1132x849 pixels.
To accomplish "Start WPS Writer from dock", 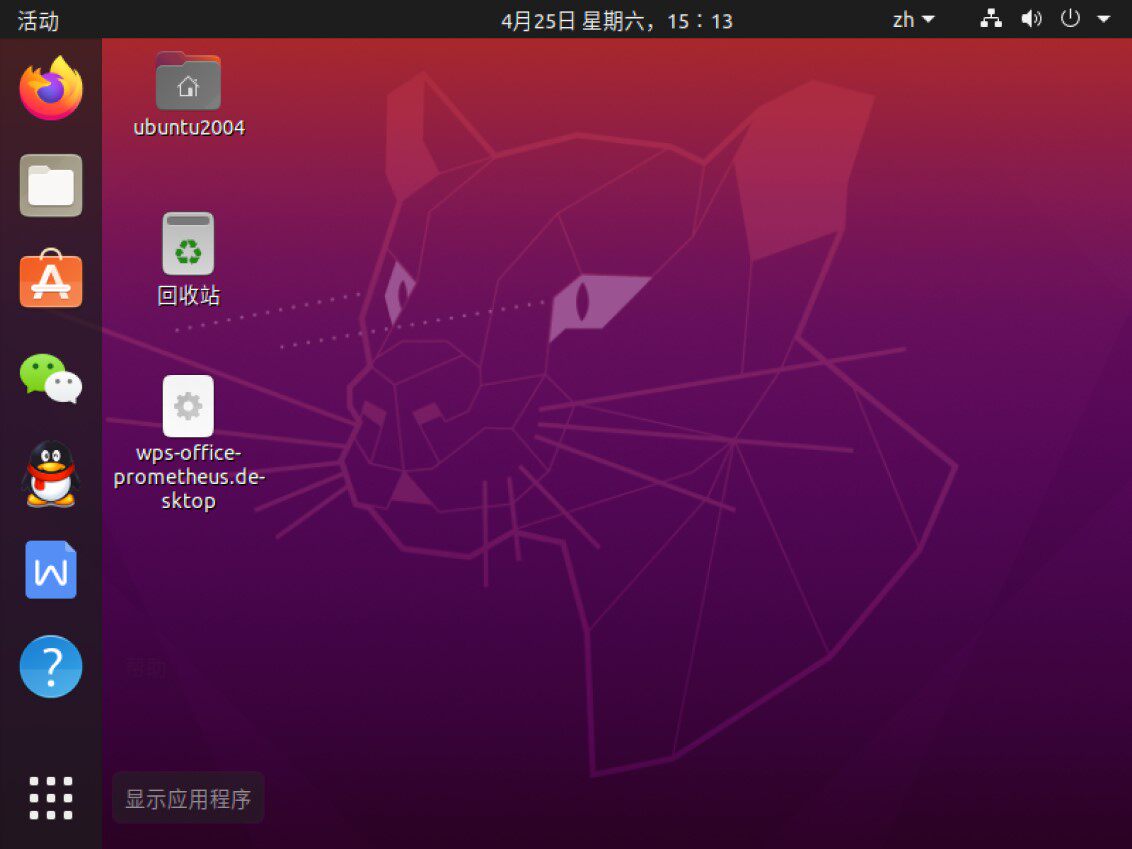I will coord(51,570).
